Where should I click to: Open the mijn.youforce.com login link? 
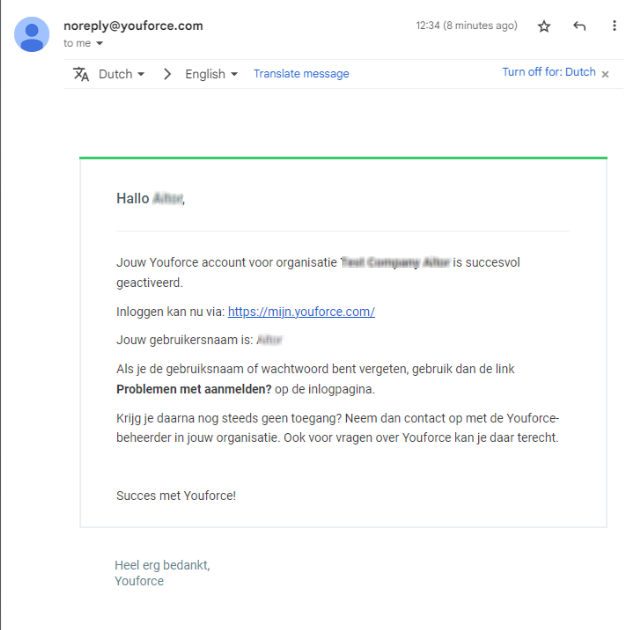tap(301, 312)
